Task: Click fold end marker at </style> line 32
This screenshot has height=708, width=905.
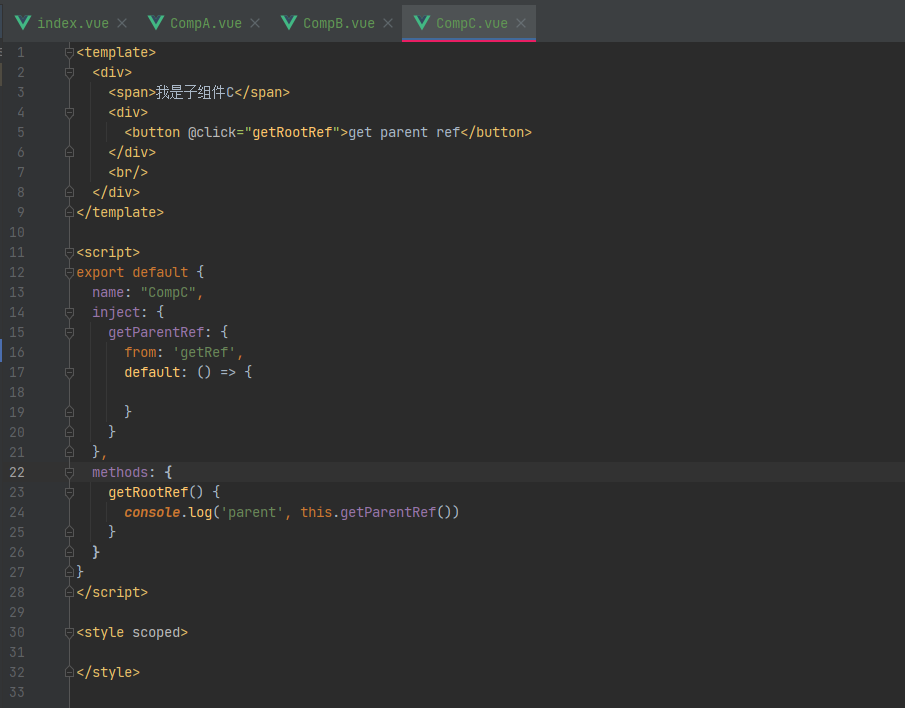Action: (69, 672)
